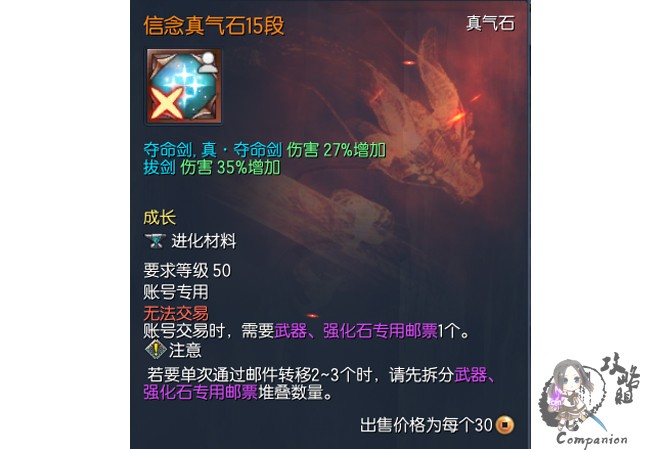Click the 出售价格为每个30 sell price text
This screenshot has height=450, width=650.
click(x=427, y=425)
